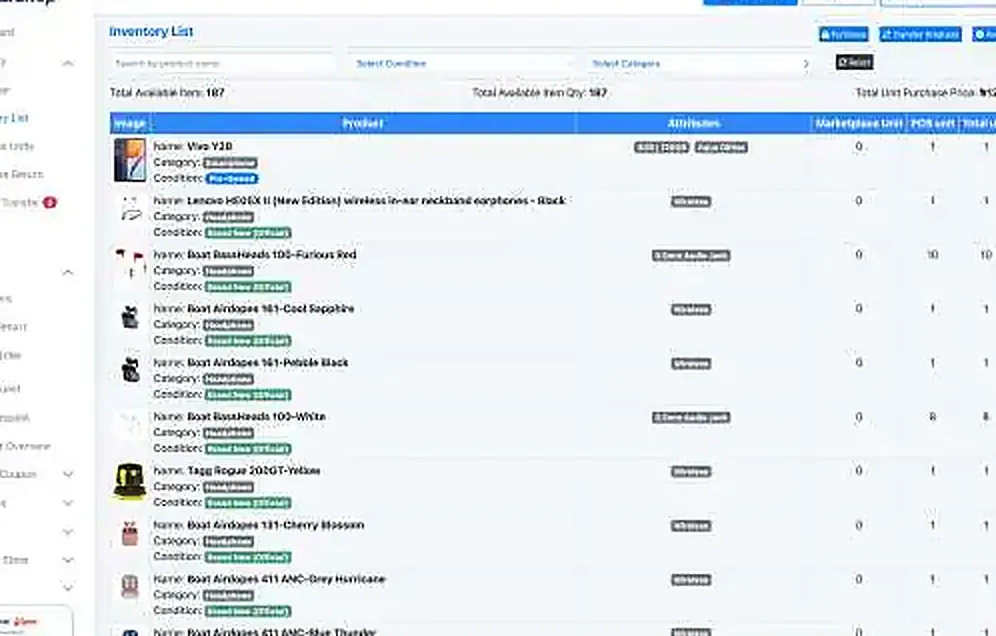Click the Wireless badge in the Cool Sapphire row

click(x=690, y=309)
